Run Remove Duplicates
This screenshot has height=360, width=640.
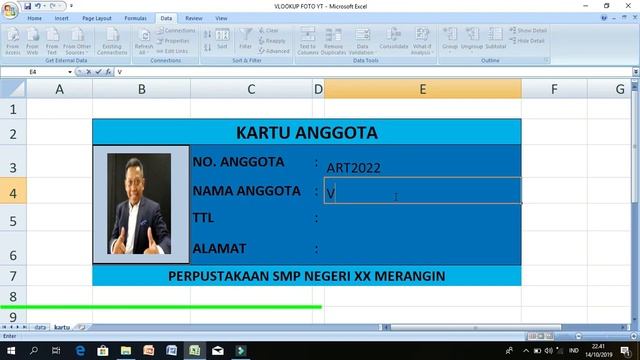(x=333, y=41)
